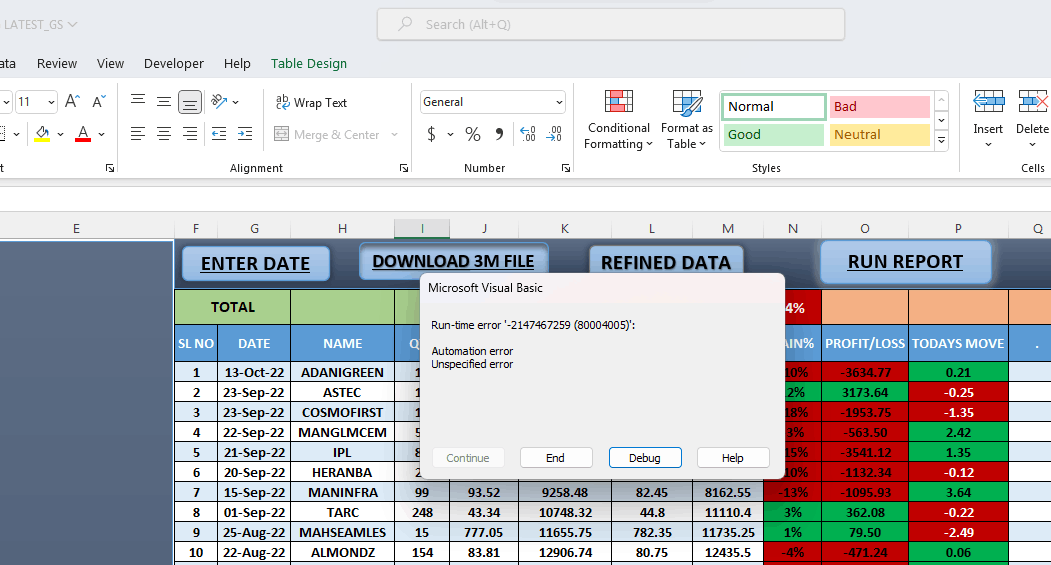Select the Neutral cell style
This screenshot has width=1051, height=565.
(x=879, y=135)
